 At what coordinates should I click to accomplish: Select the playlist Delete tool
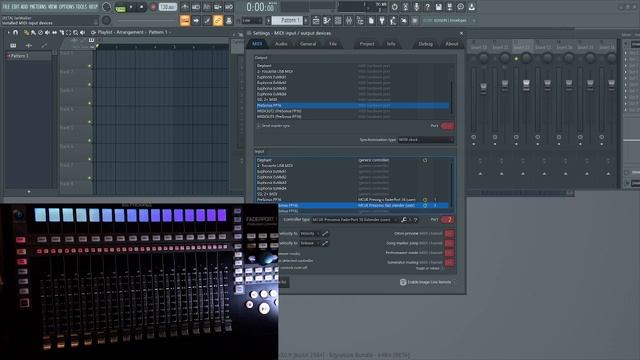40,32
